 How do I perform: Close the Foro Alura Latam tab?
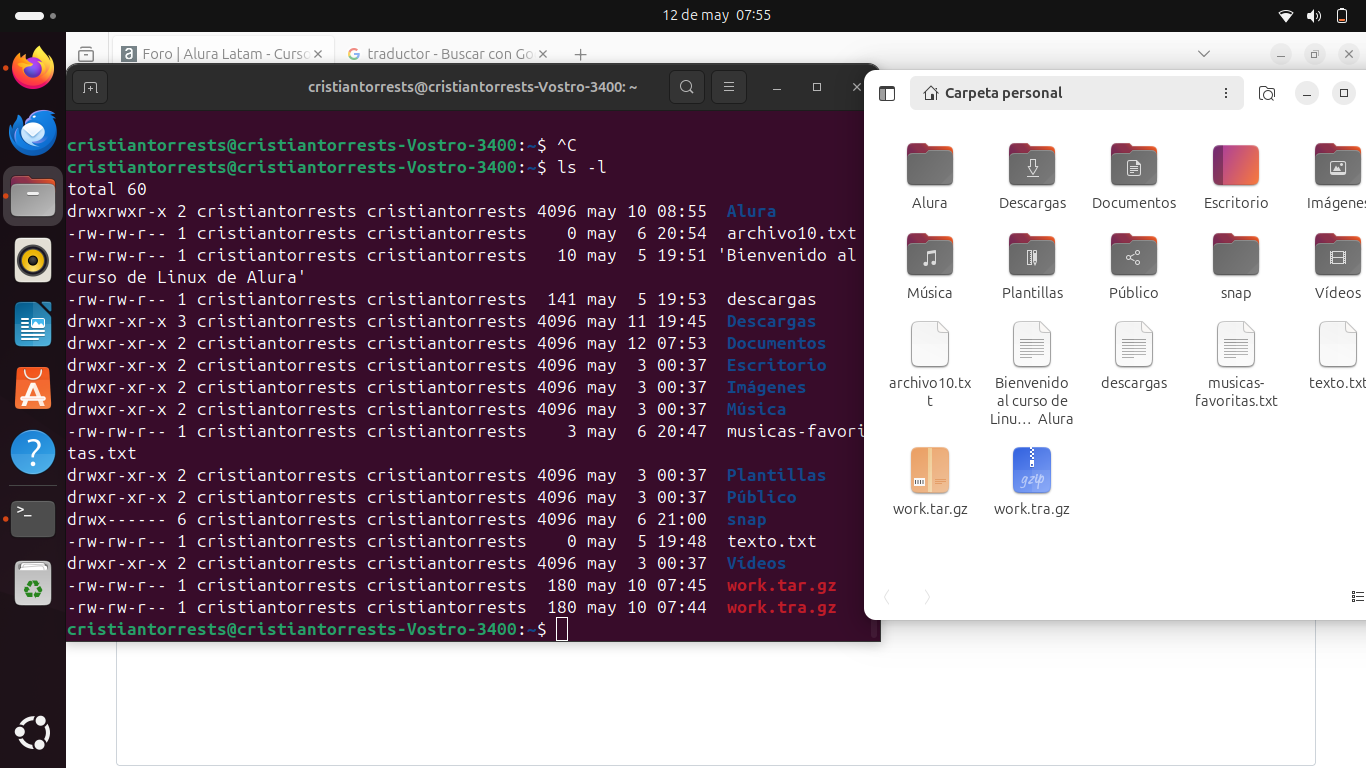tap(318, 54)
